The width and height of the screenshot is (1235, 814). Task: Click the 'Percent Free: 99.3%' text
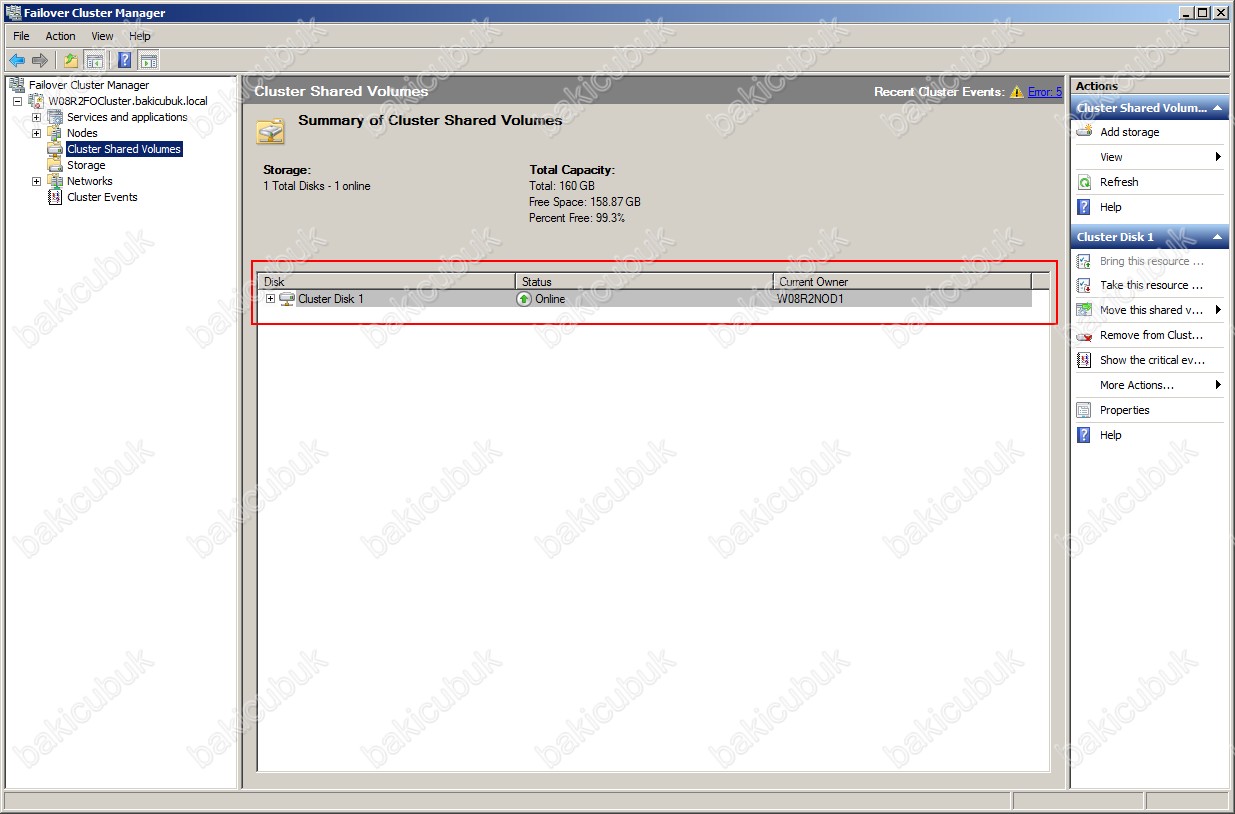[577, 218]
